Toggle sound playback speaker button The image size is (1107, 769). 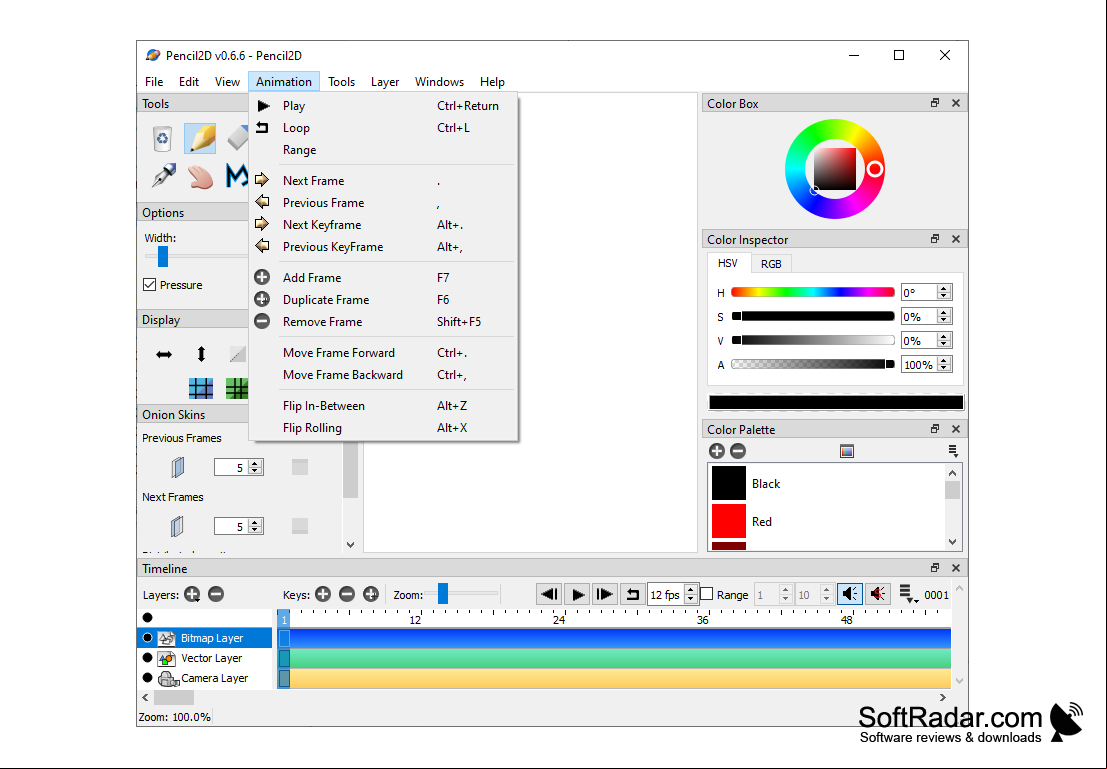tap(849, 595)
